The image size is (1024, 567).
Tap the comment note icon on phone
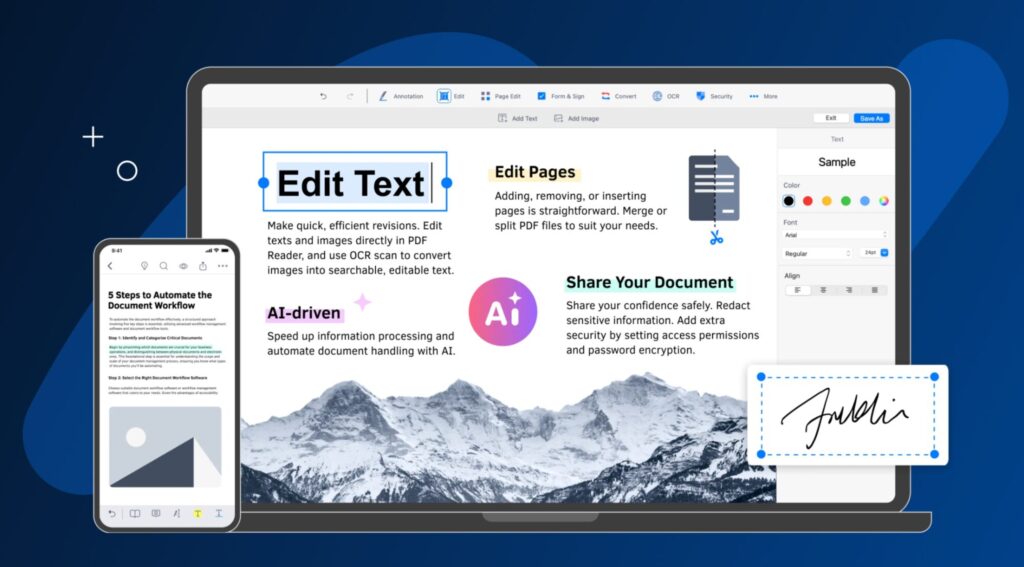(x=155, y=513)
